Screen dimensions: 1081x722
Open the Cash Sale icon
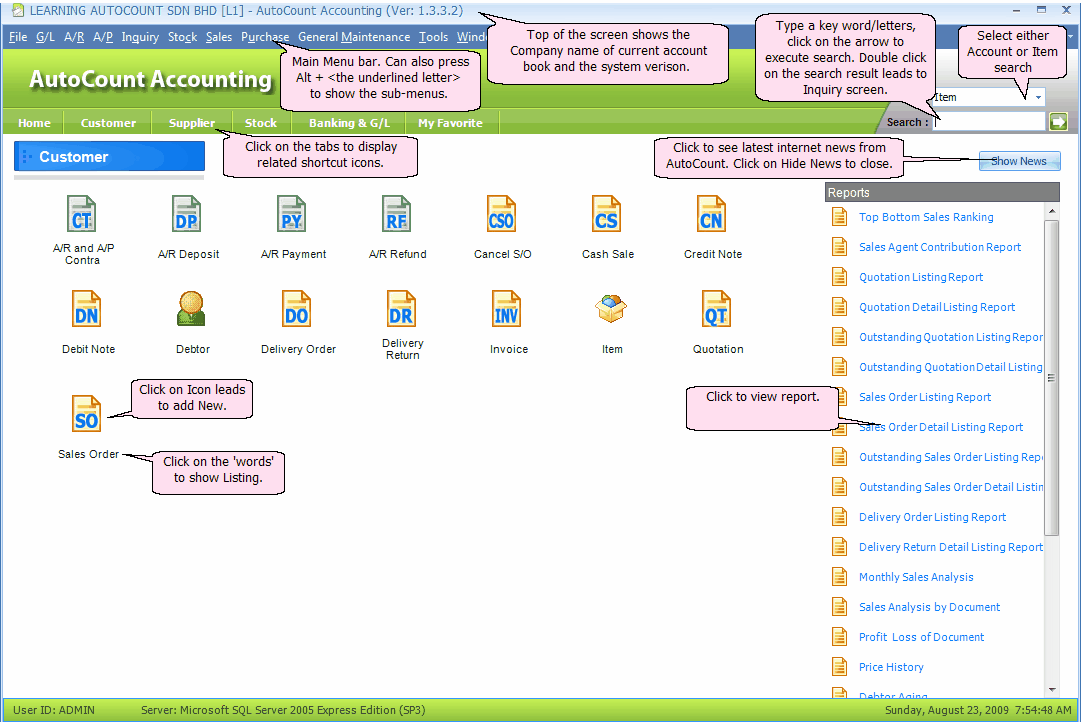point(607,214)
